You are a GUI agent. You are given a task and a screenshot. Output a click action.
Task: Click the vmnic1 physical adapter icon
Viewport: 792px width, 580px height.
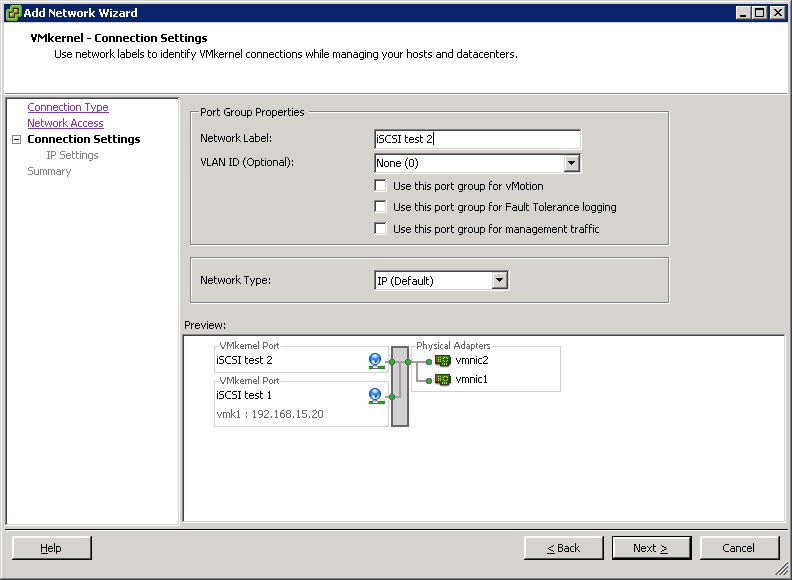[443, 380]
